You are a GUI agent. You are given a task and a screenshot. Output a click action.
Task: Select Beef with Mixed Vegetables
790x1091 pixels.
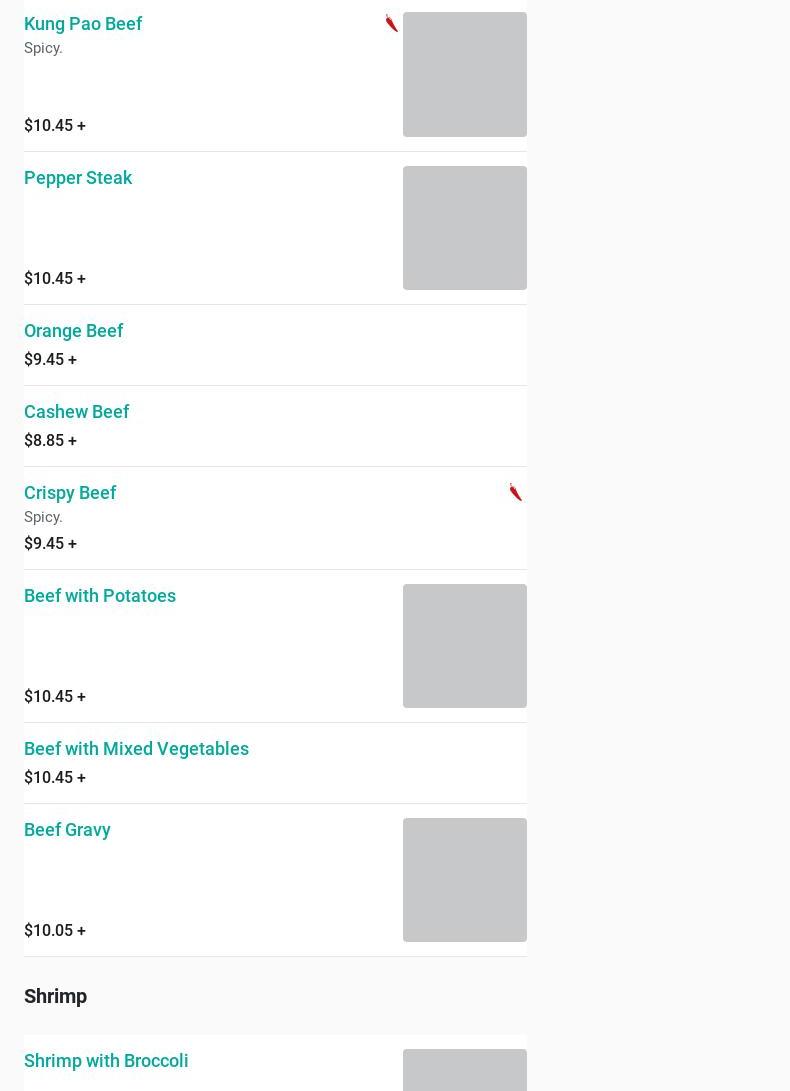[136, 749]
